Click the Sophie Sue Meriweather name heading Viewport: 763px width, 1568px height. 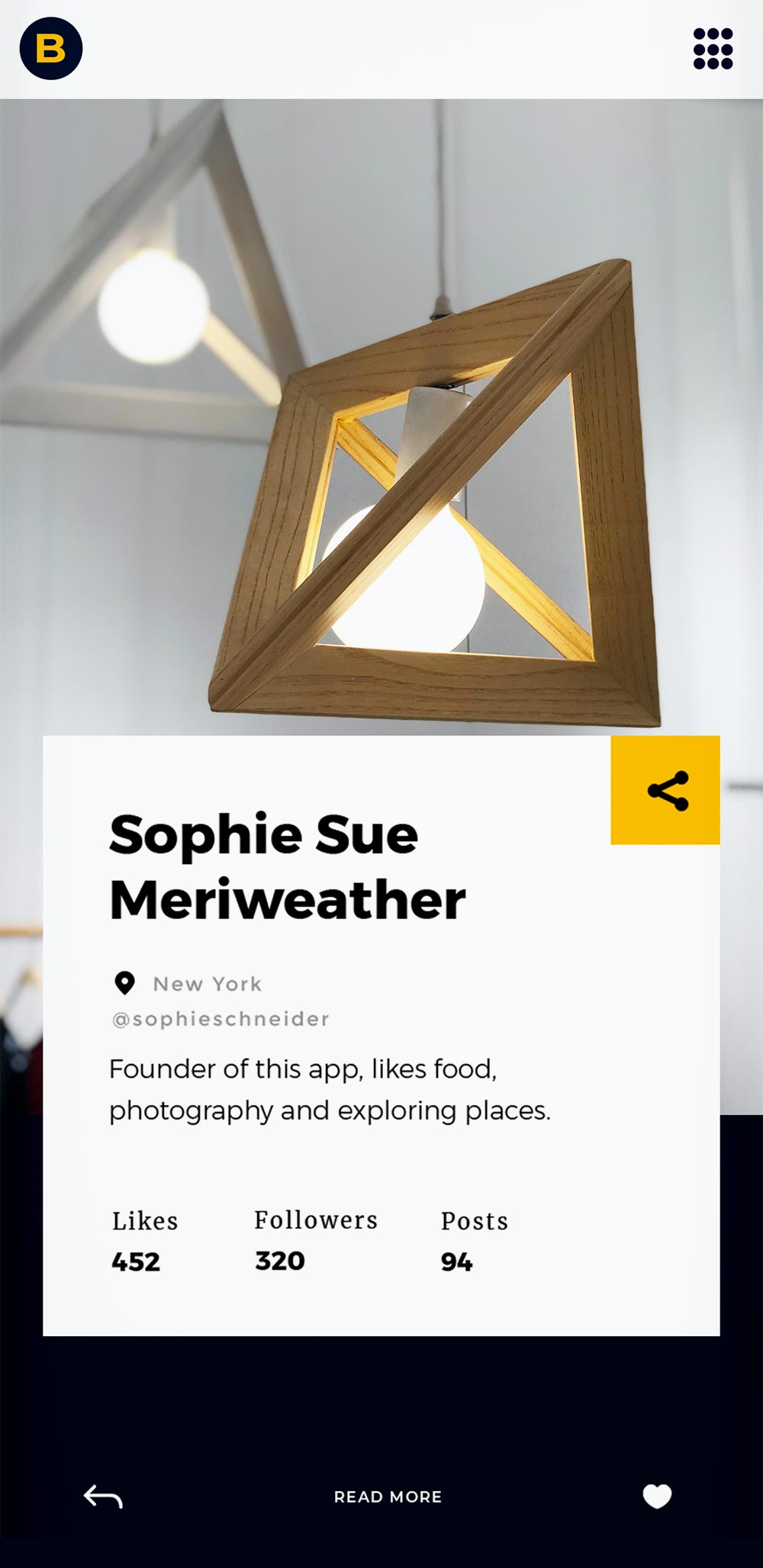288,867
